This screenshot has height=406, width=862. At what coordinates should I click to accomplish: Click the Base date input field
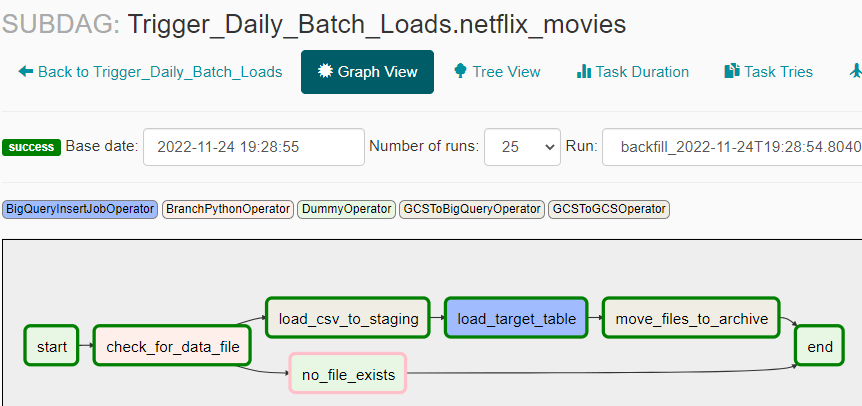254,147
